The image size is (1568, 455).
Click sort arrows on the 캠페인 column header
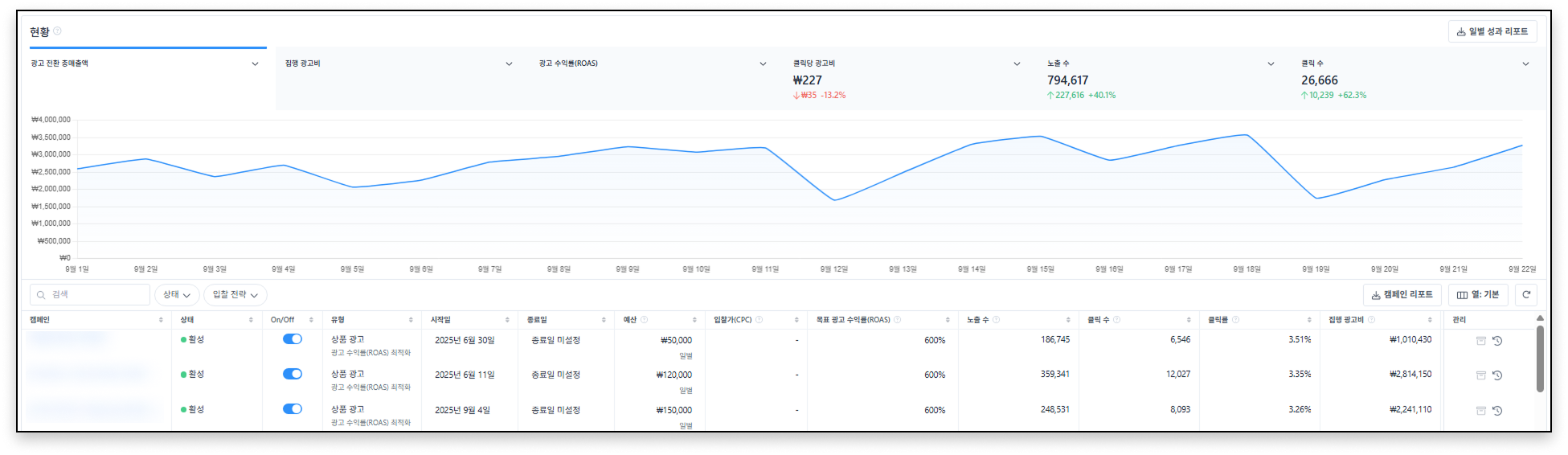[161, 320]
